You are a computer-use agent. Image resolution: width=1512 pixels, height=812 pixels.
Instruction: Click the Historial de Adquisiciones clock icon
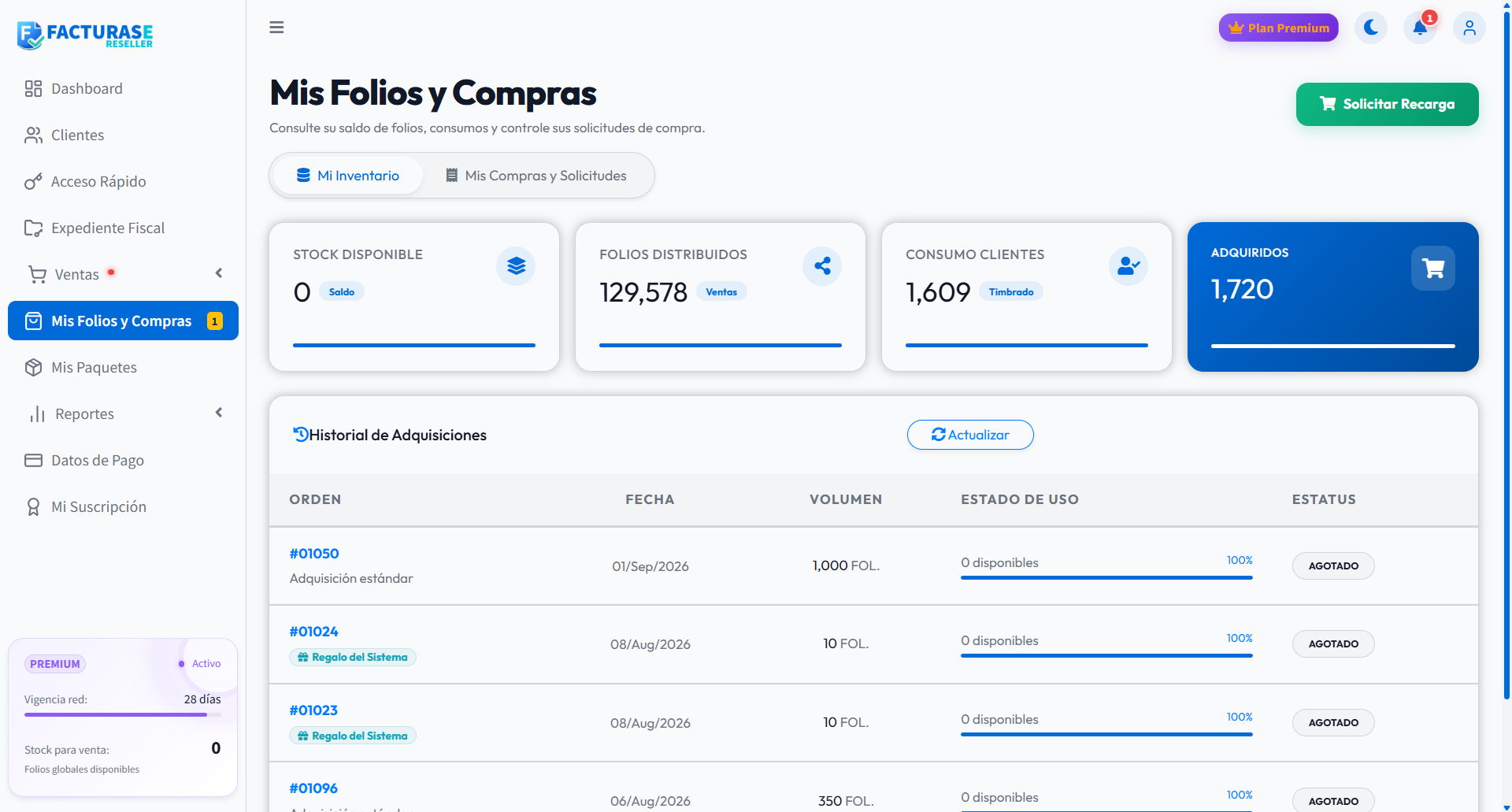point(300,434)
